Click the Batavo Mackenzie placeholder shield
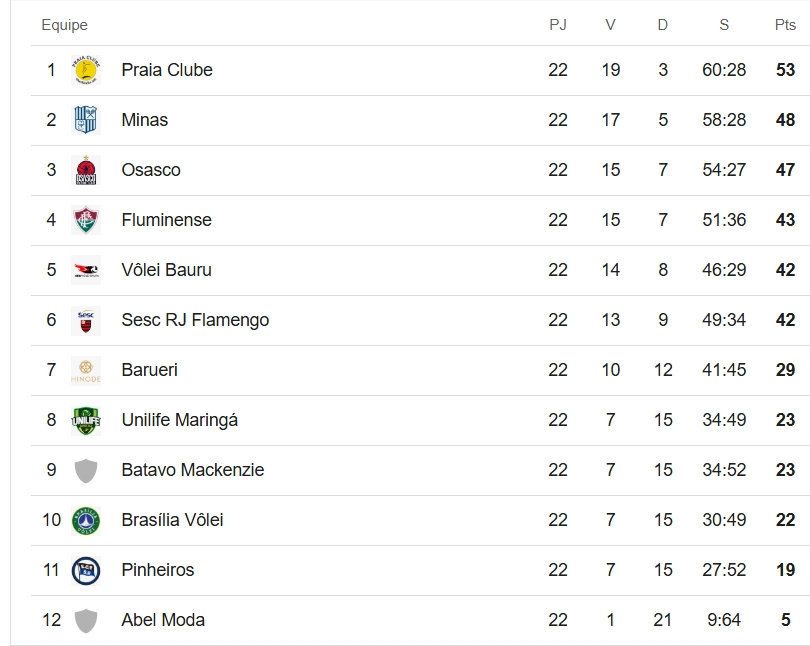The height and width of the screenshot is (646, 810). (x=86, y=470)
